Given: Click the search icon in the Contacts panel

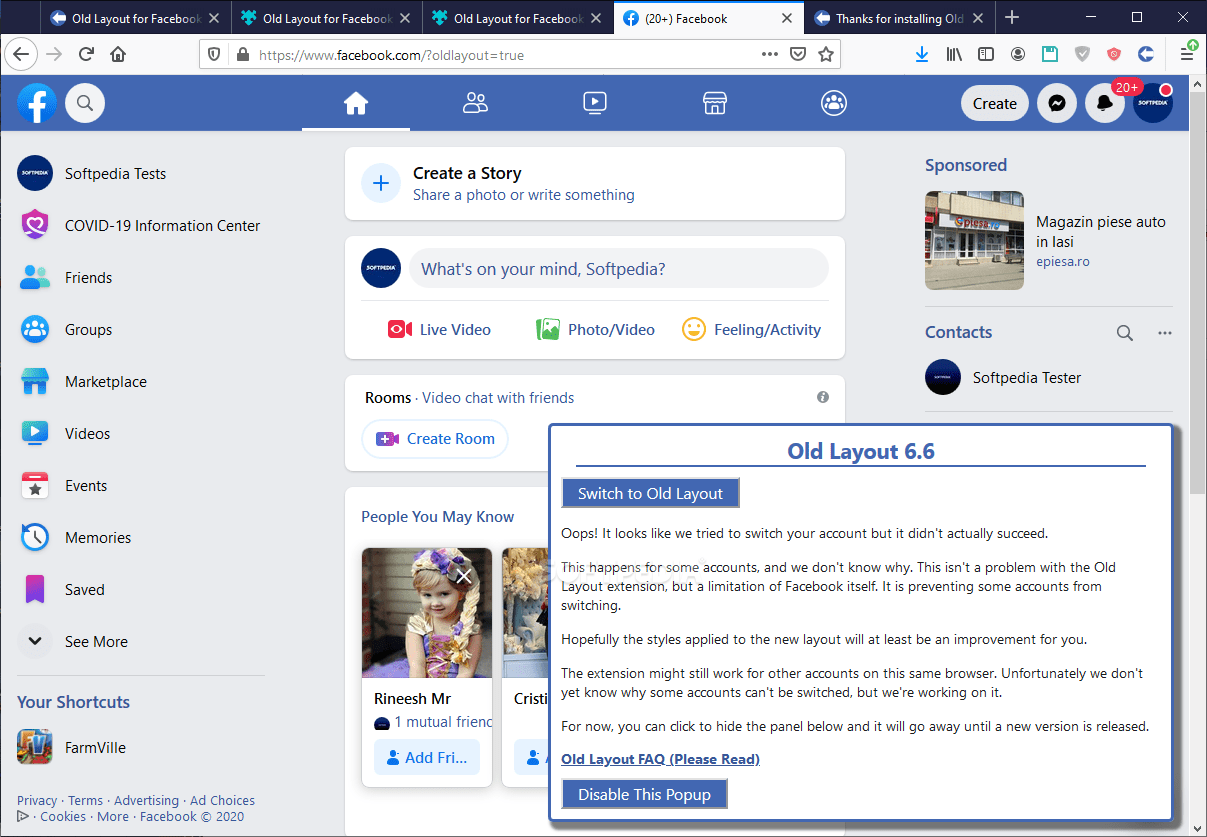Looking at the screenshot, I should (1125, 332).
